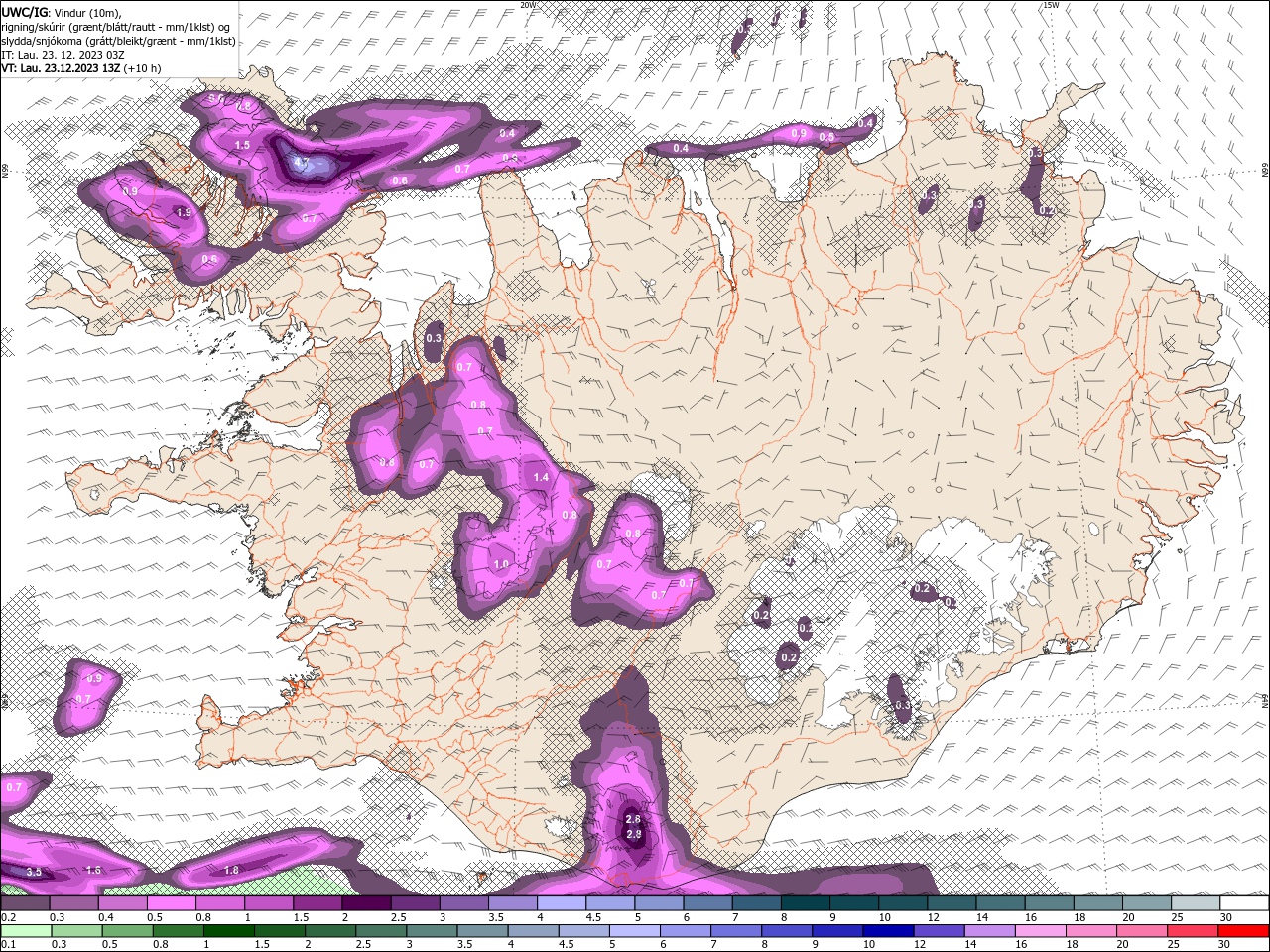Click the 1.6 precipitation label over the sea

point(94,870)
